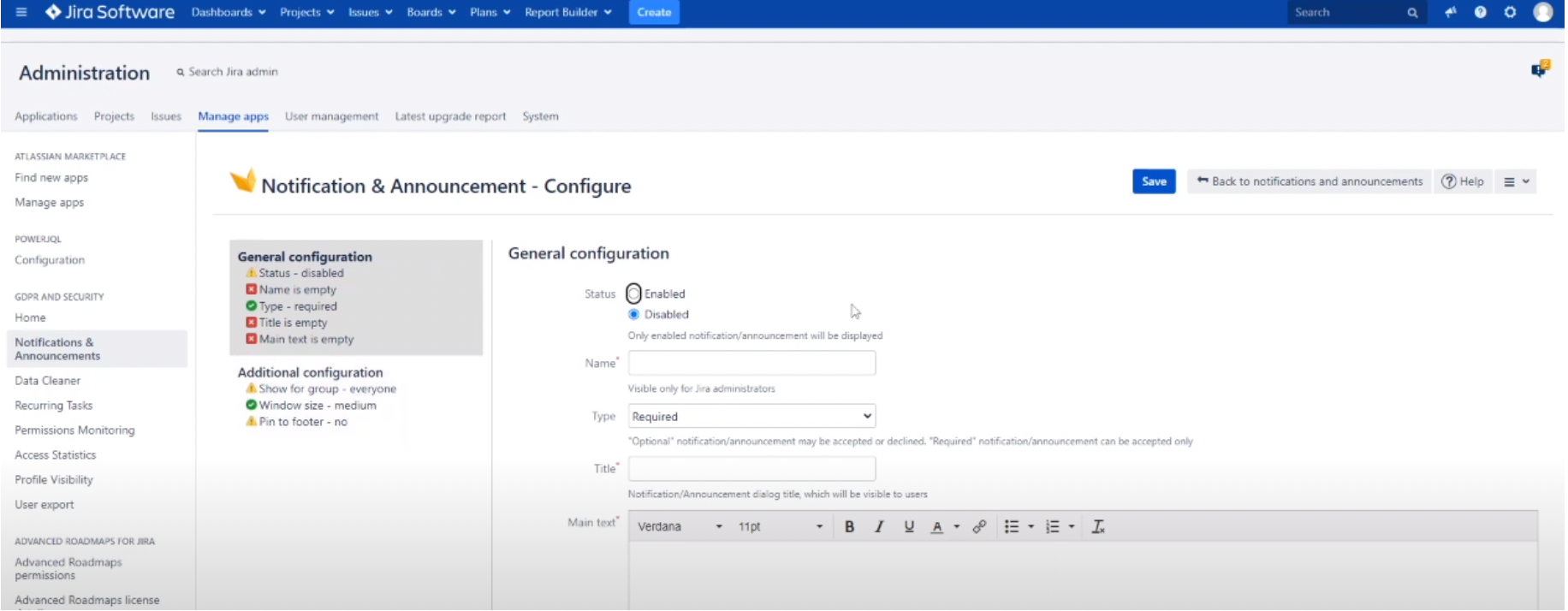Expand the text color dropdown arrow
This screenshot has width=1568, height=611.
pyautogui.click(x=957, y=527)
